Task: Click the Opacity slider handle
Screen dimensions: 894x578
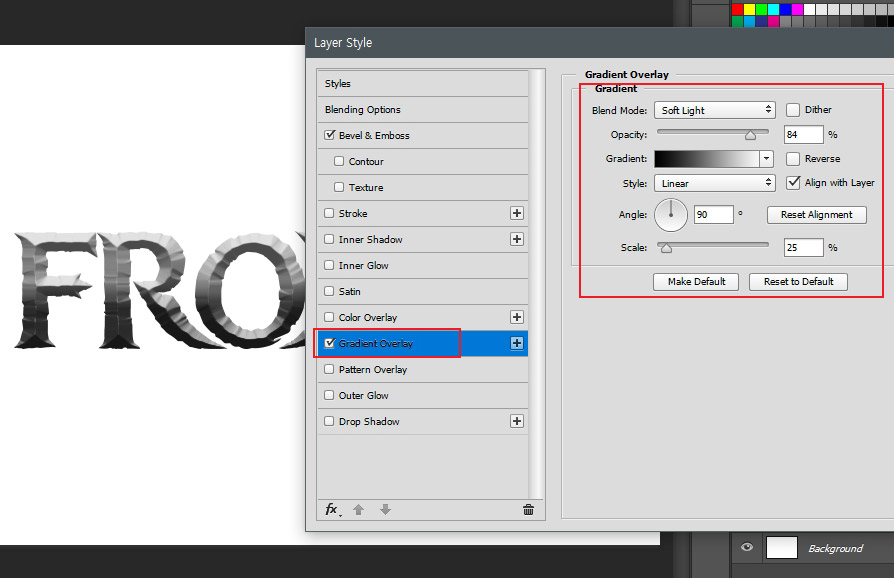Action: coord(750,135)
